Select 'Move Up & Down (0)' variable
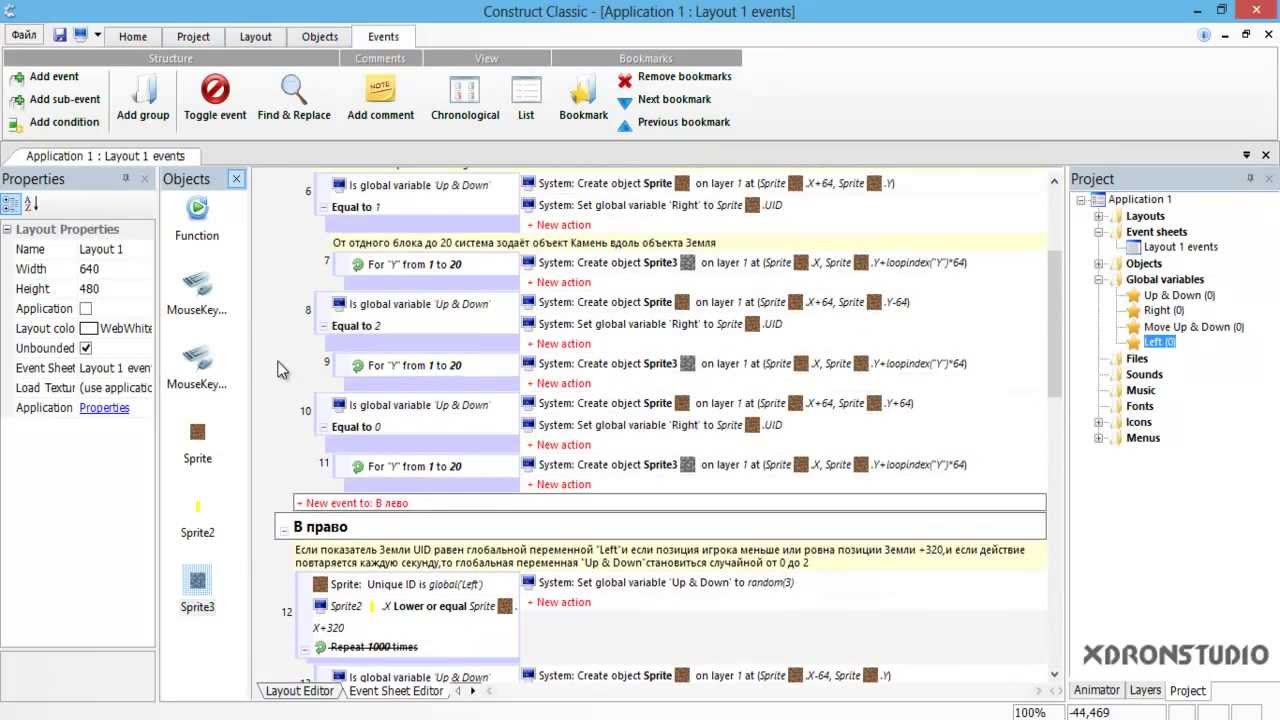Screen dimensions: 1280x720 1194,327
